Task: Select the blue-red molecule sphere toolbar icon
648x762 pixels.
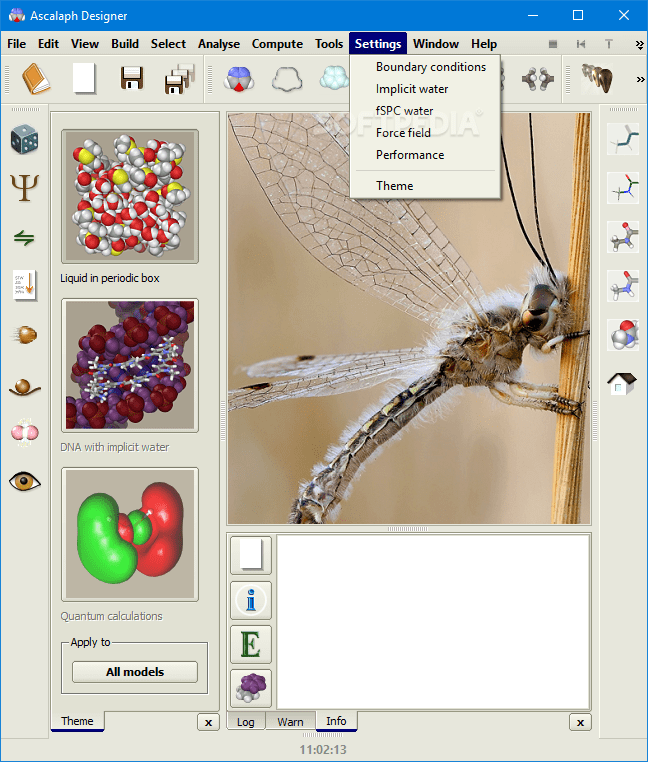Action: [x=239, y=79]
